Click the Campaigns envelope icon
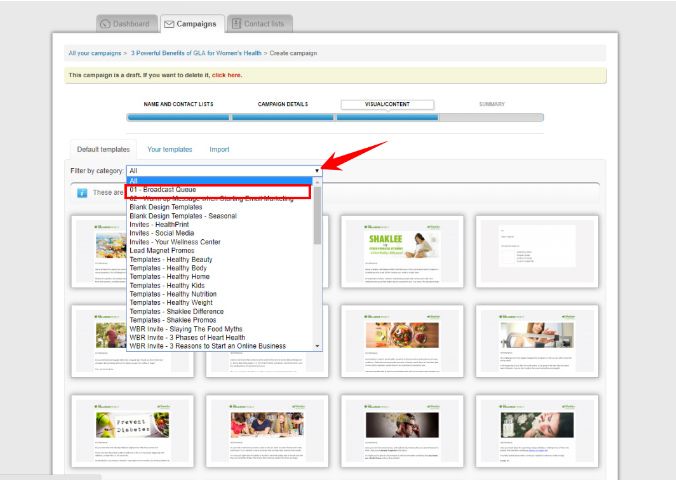This screenshot has width=676, height=480. [169, 24]
